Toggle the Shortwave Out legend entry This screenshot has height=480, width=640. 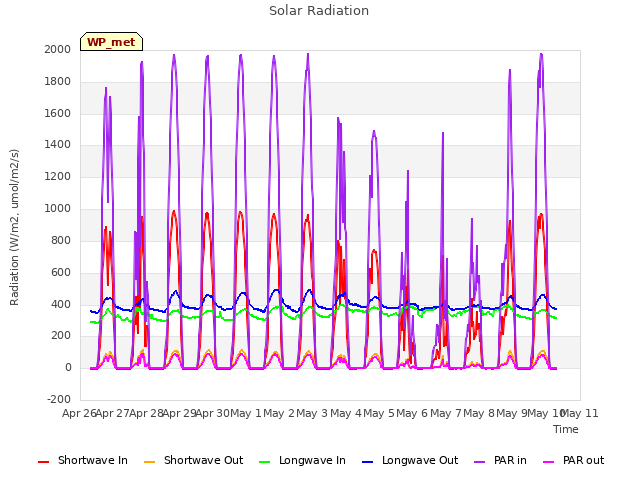193,460
